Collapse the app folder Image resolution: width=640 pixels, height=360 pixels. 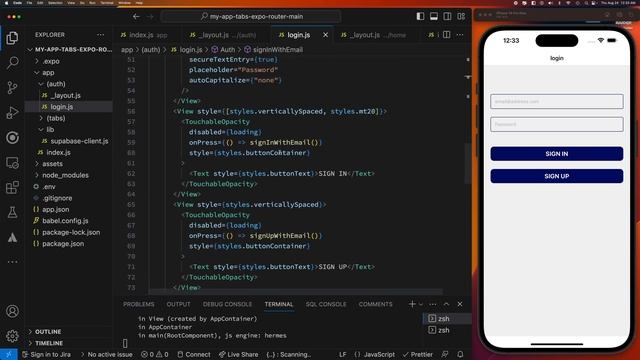tap(70, 73)
